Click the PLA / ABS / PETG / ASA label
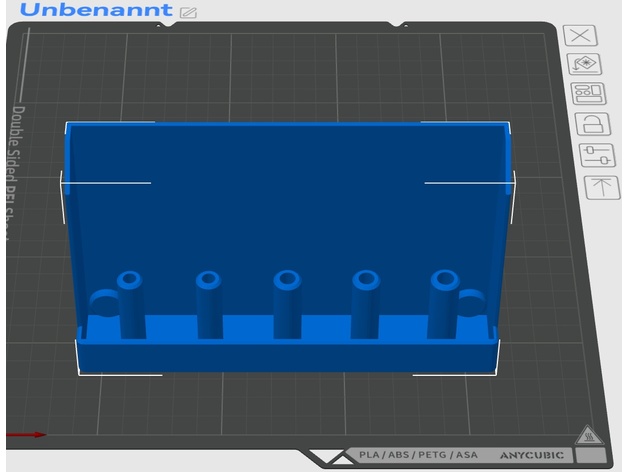The image size is (628, 472). (x=418, y=455)
